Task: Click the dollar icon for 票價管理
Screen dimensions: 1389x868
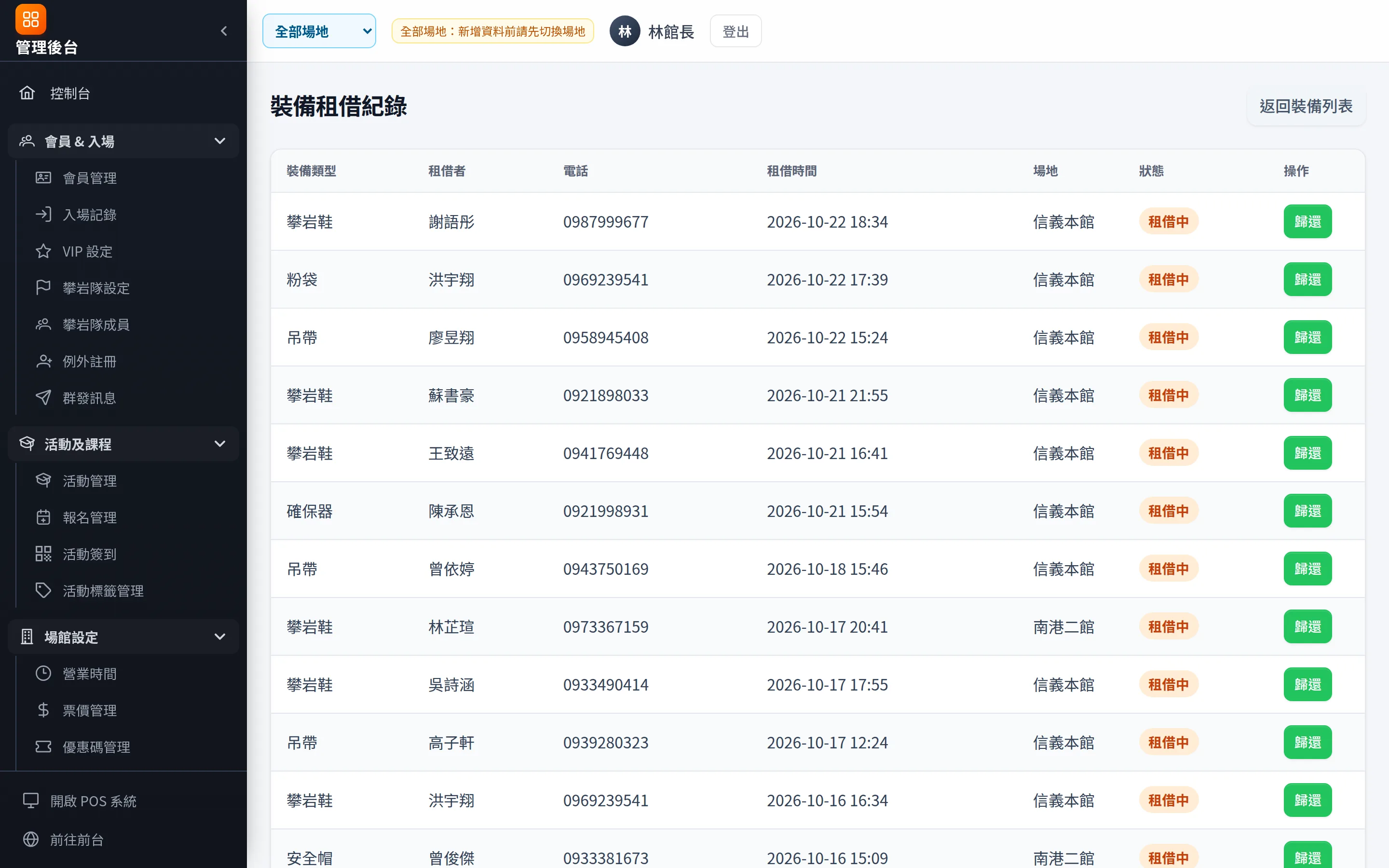Action: (x=43, y=710)
